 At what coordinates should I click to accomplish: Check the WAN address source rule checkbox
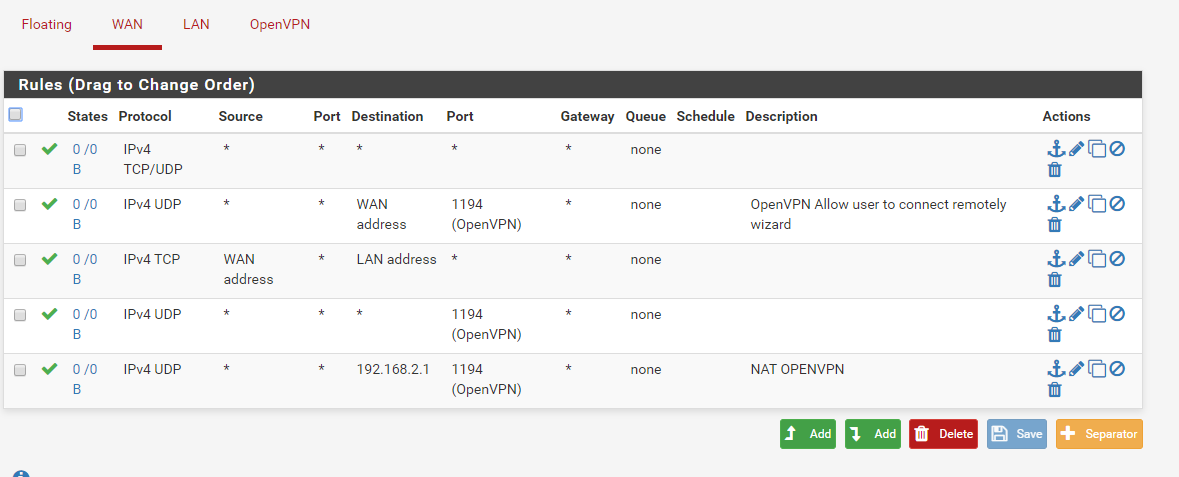[x=20, y=260]
